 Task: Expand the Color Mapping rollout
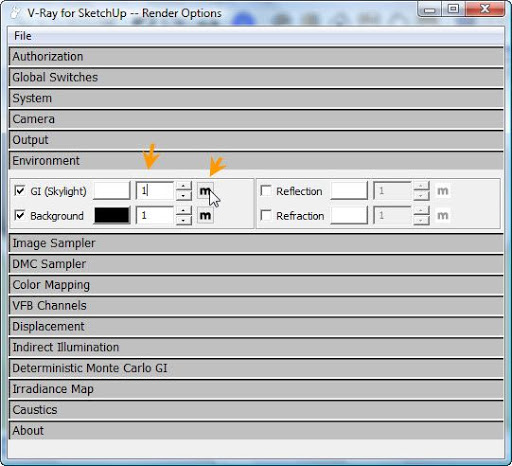pos(256,285)
